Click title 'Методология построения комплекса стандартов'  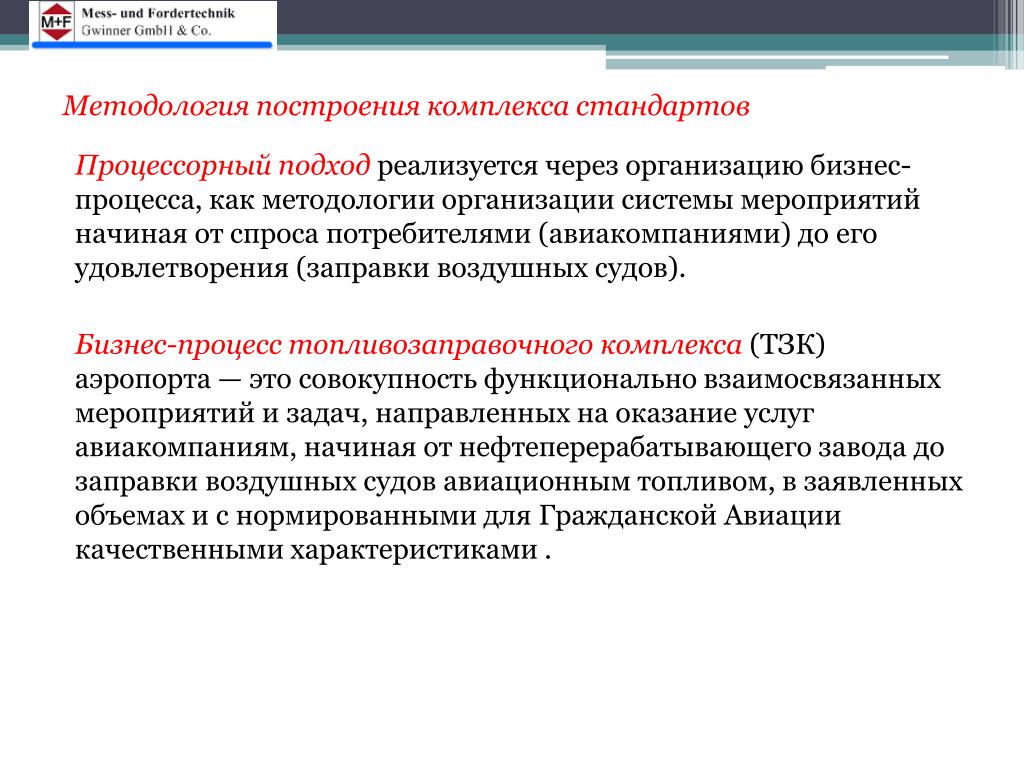coord(406,106)
